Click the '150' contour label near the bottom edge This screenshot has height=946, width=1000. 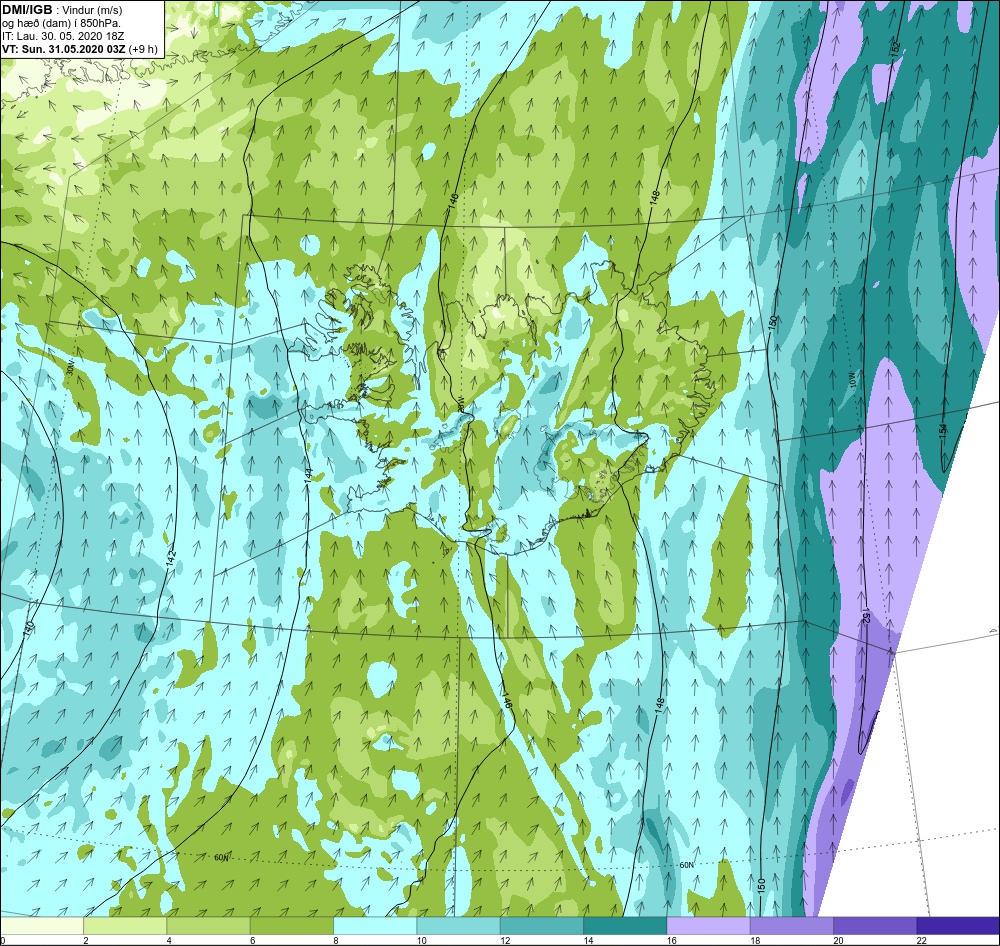click(x=761, y=885)
